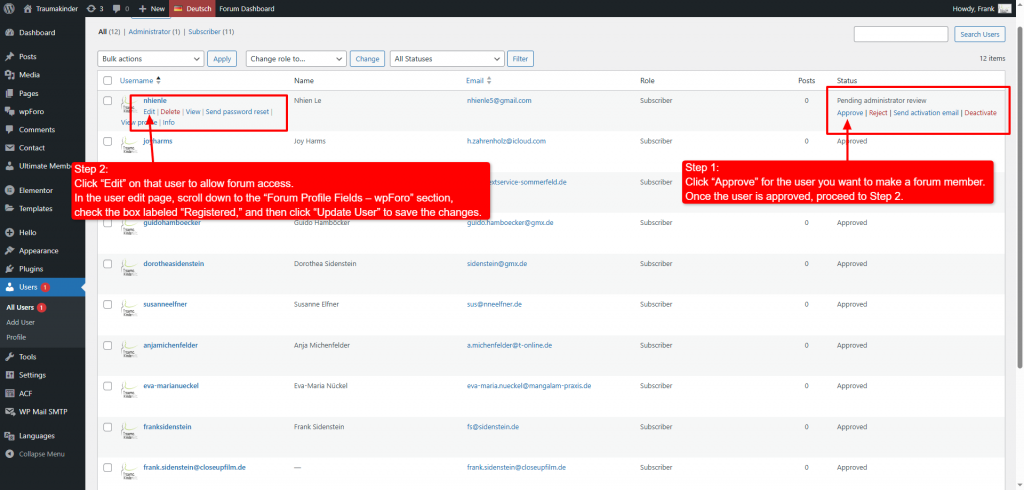Filter list by Subscriber (11) tab
1024x490 pixels.
pyautogui.click(x=210, y=32)
